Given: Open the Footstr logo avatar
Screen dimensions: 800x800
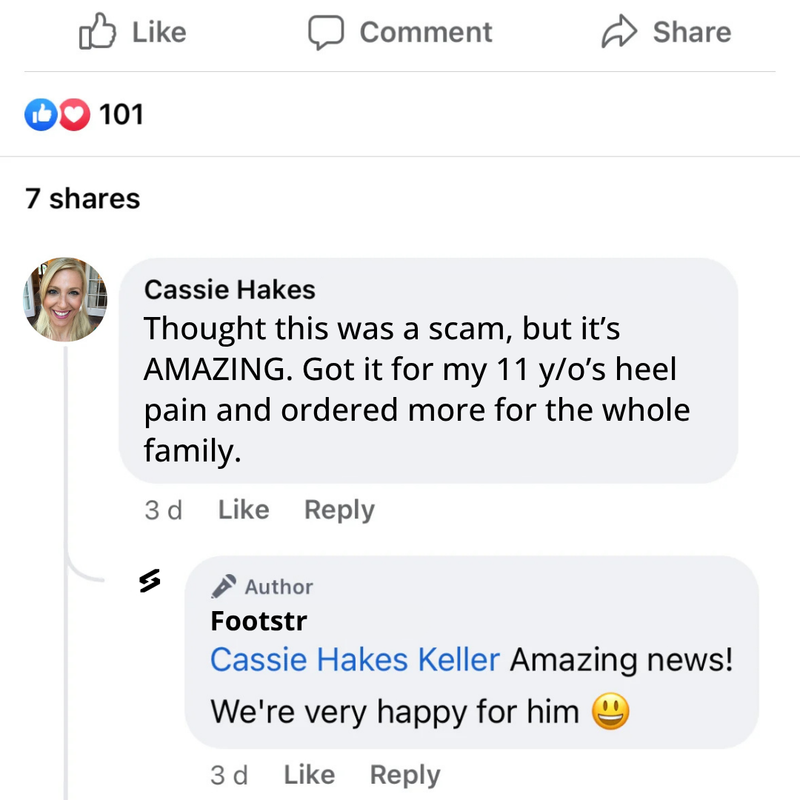Looking at the screenshot, I should pyautogui.click(x=150, y=582).
